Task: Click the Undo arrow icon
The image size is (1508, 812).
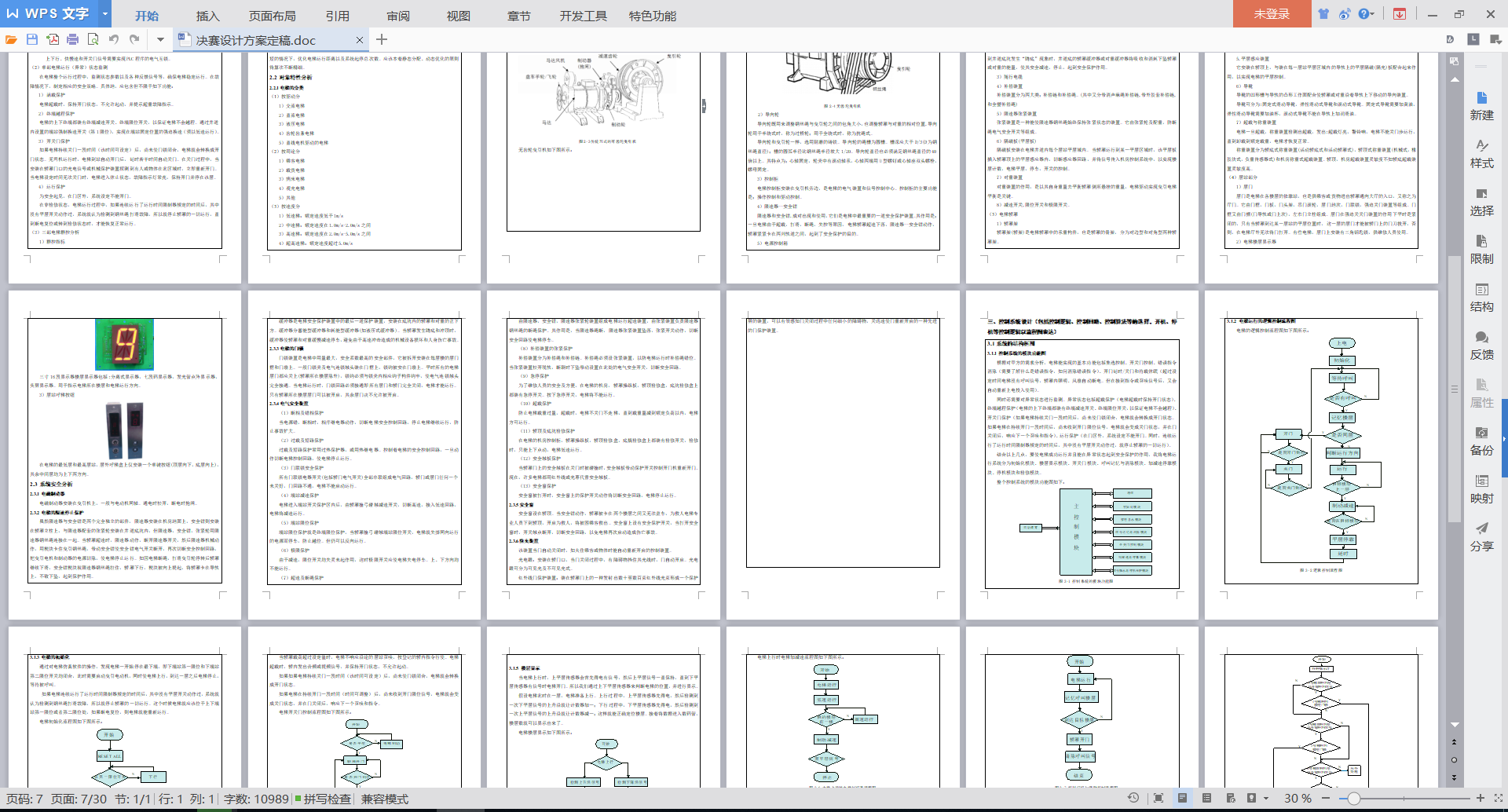Action: (x=114, y=39)
